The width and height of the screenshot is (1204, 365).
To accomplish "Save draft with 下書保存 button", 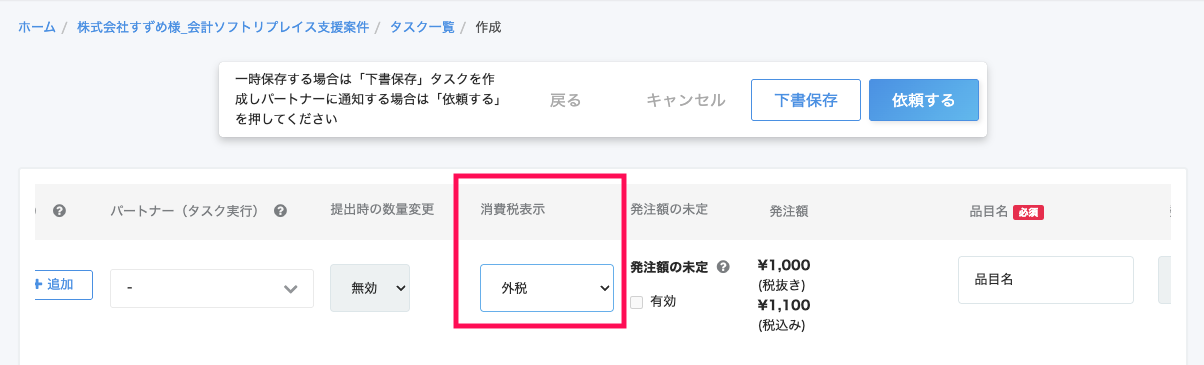I will point(806,100).
